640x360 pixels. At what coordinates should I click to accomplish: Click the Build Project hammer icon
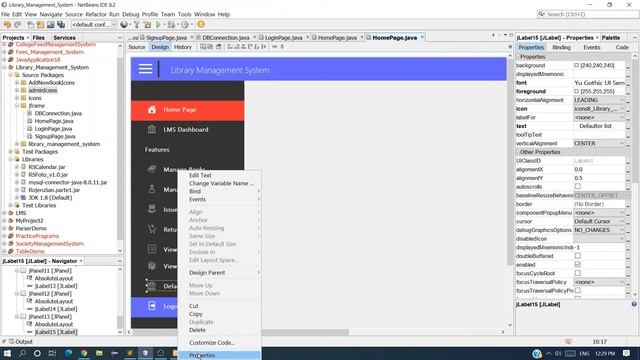(x=137, y=24)
